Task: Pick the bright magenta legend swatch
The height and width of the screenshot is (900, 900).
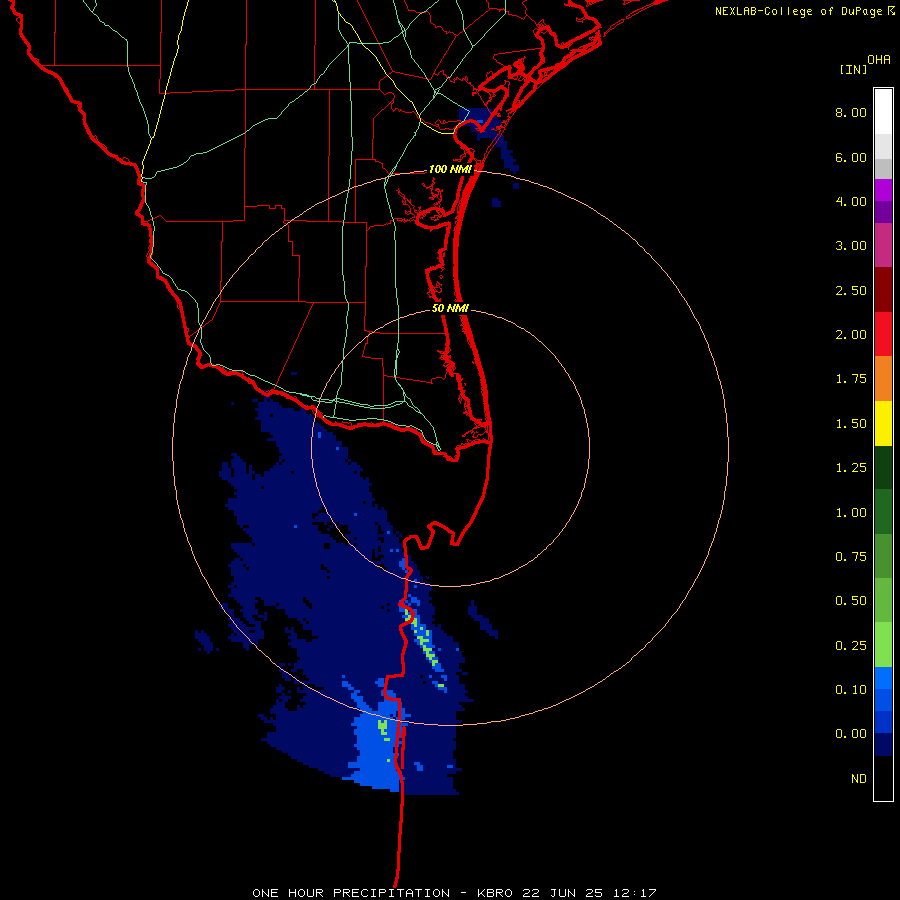Action: [883, 190]
